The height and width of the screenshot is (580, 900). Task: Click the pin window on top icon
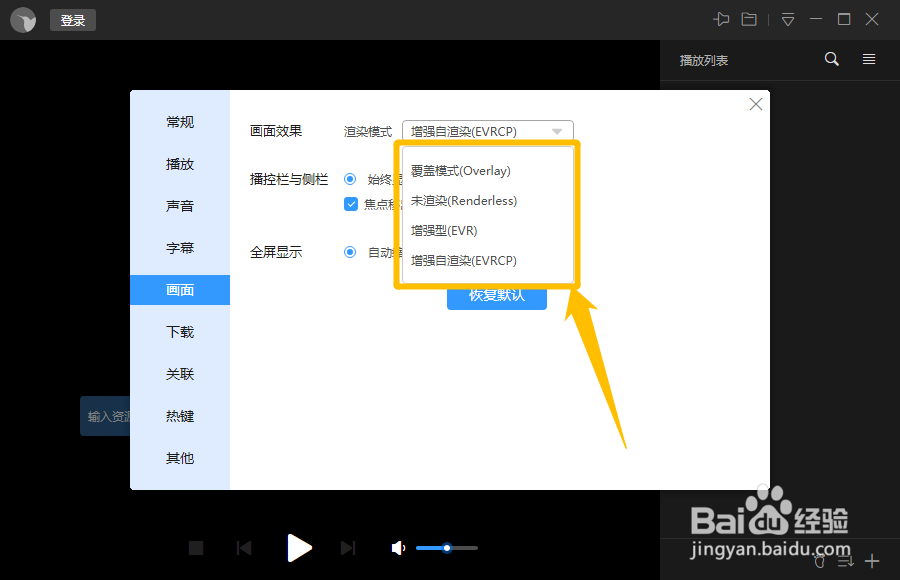722,18
